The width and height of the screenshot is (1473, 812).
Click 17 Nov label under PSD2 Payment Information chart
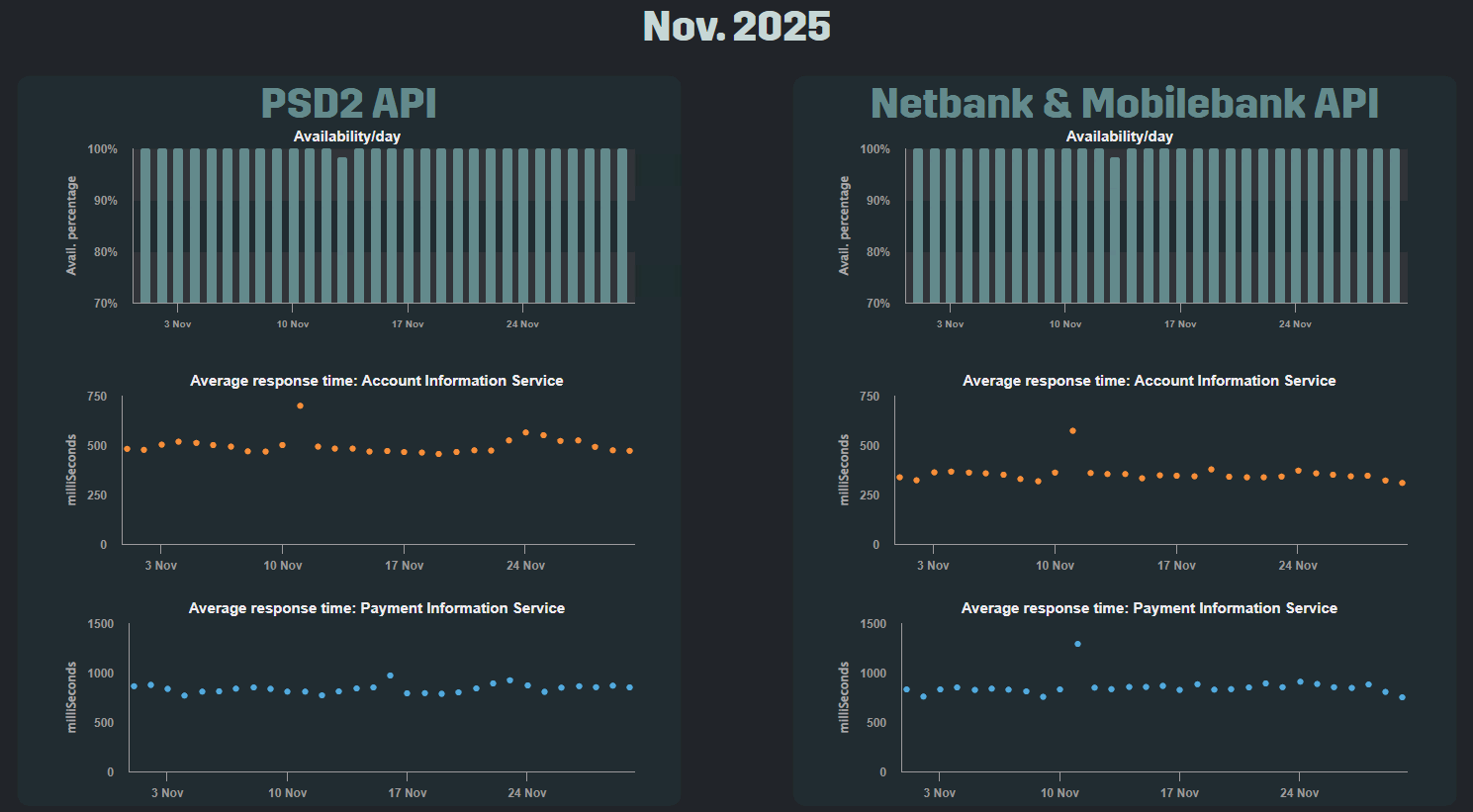point(408,793)
